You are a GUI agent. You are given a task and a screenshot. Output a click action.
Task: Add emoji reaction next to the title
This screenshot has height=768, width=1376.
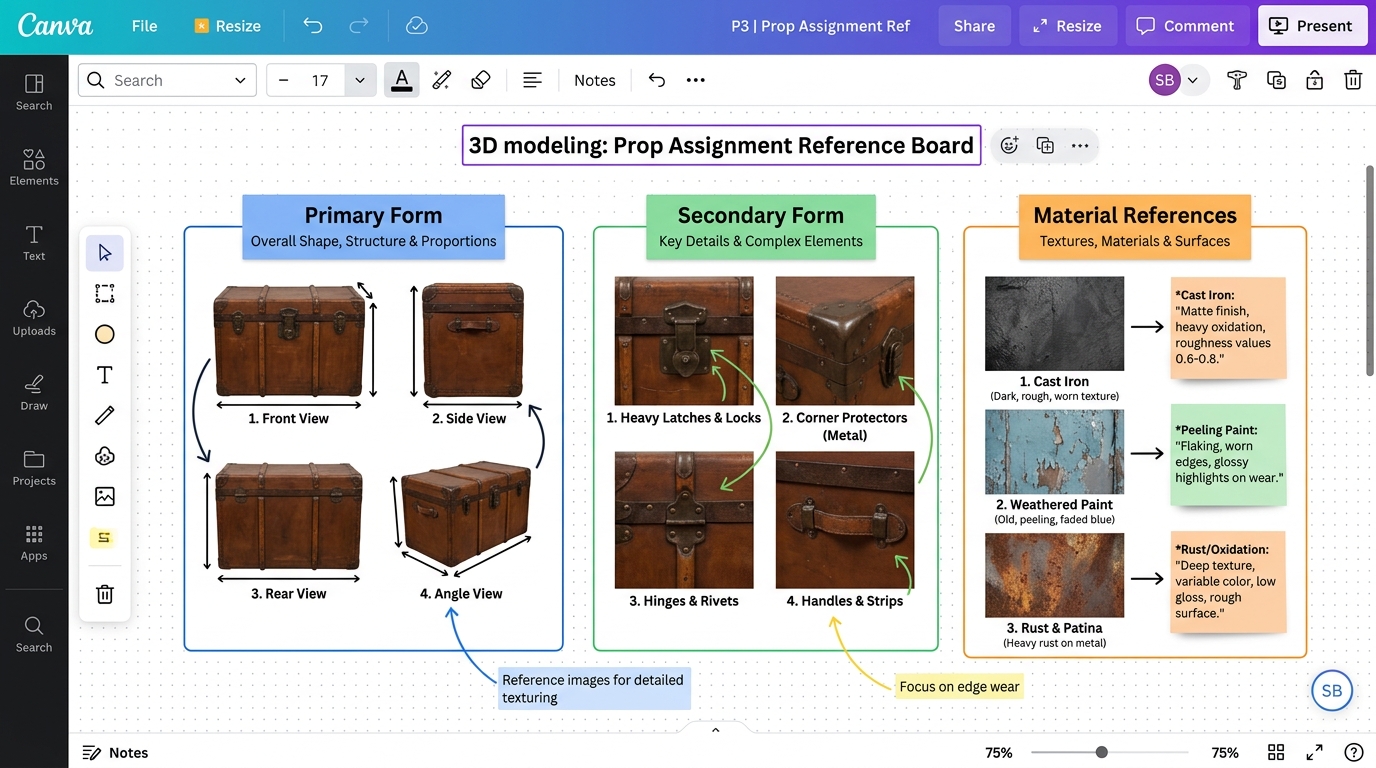pyautogui.click(x=1009, y=146)
